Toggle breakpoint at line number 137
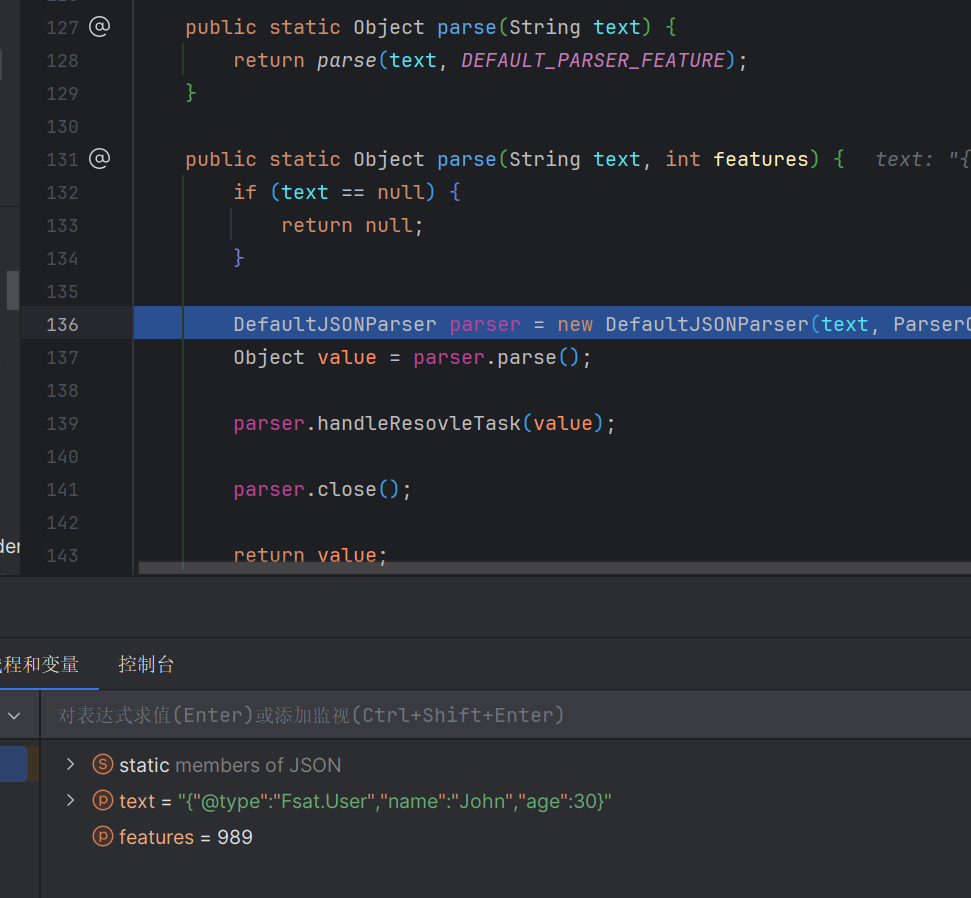Viewport: 971px width, 898px height. (x=62, y=357)
